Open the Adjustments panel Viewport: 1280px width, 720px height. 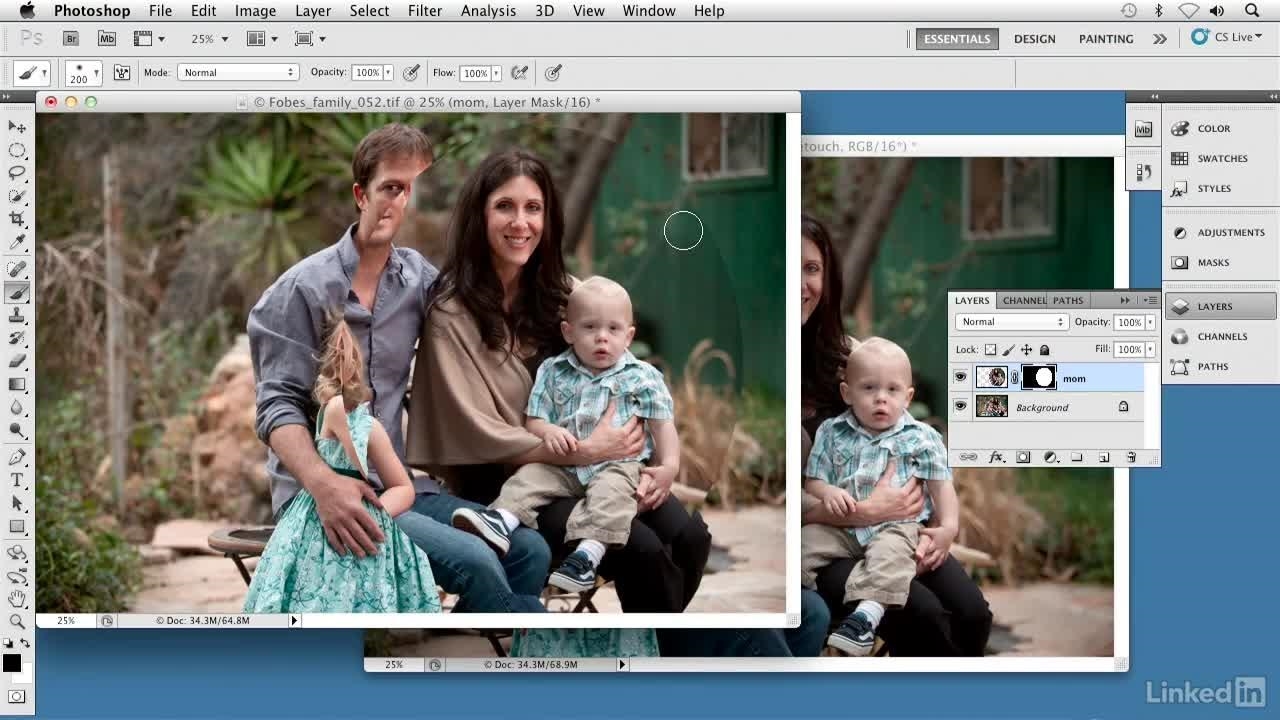point(1220,232)
